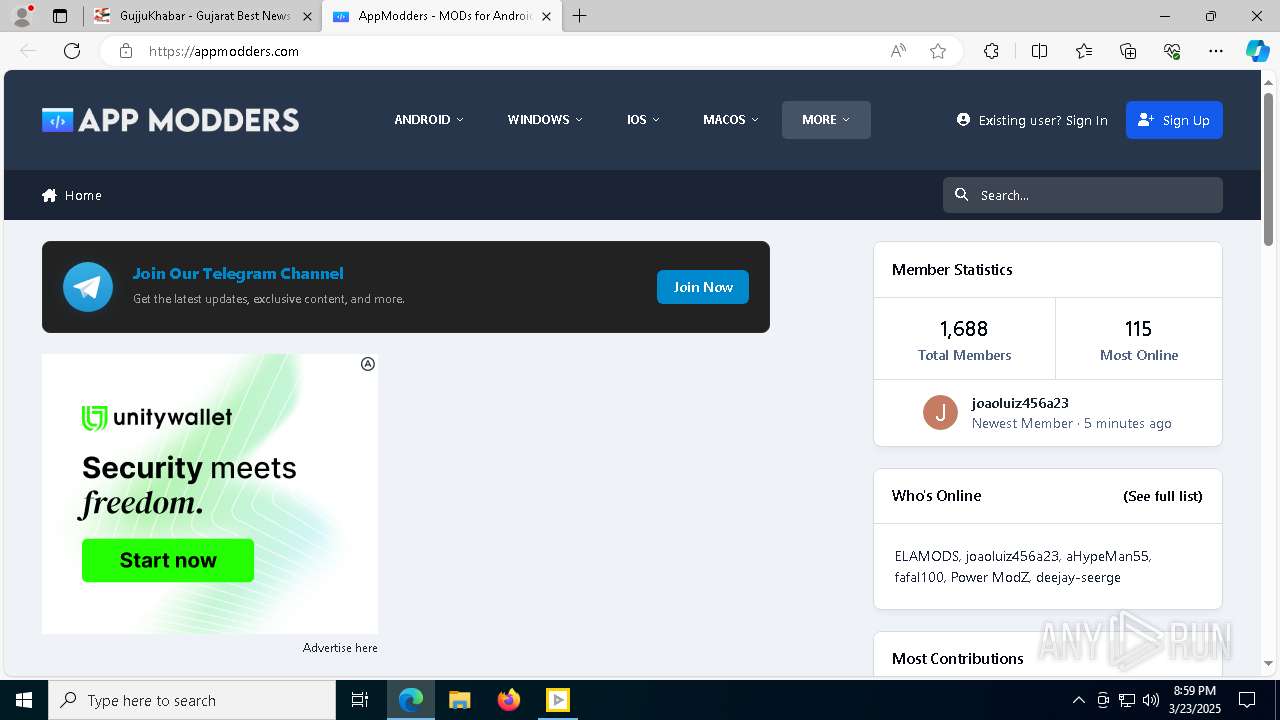Open the notification center
This screenshot has height=720, width=1280.
1247,700
